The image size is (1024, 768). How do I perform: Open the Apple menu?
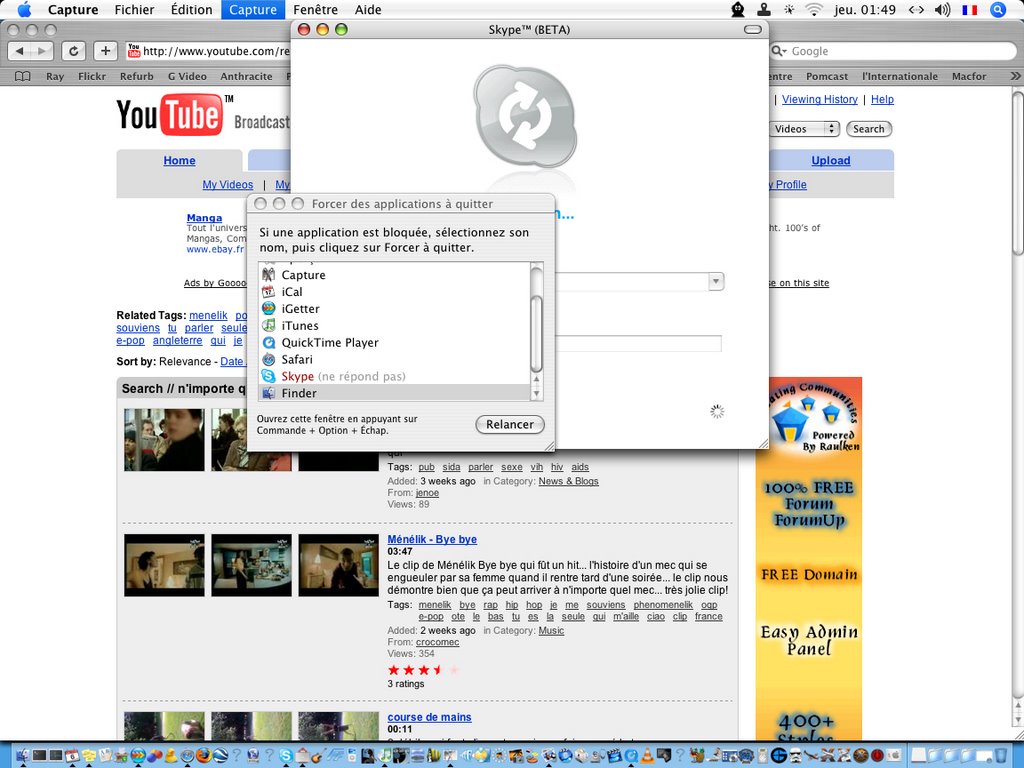pos(24,10)
